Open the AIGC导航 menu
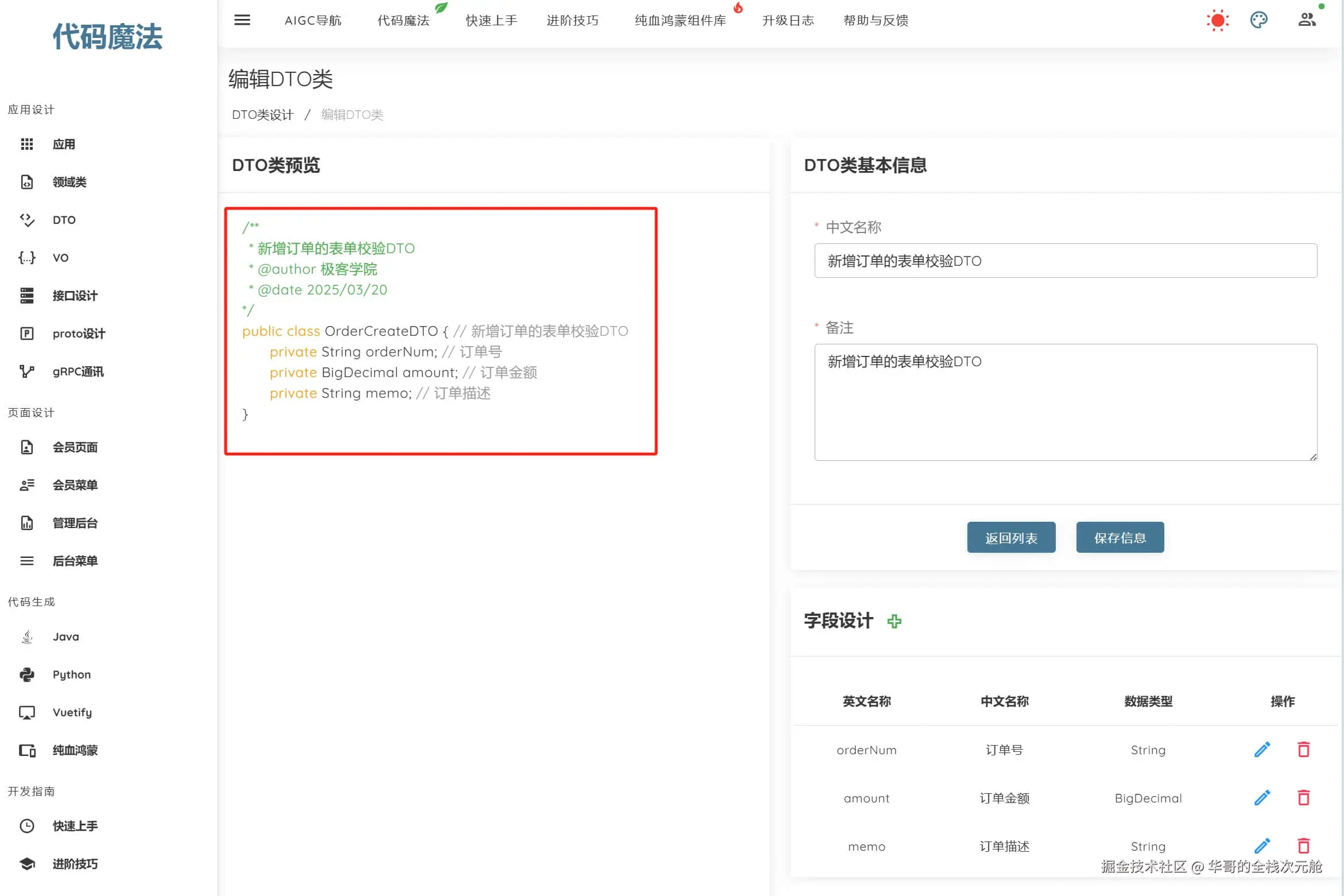Screen dimensions: 1344x896 313,21
